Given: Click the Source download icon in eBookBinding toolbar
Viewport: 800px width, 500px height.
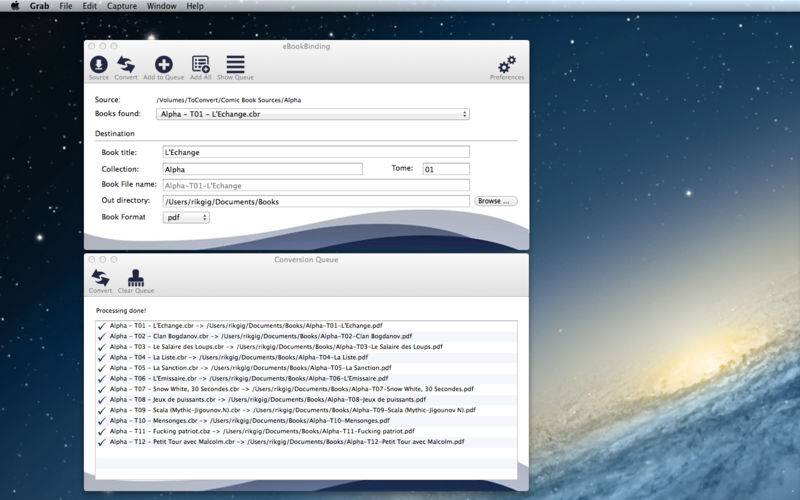Looking at the screenshot, I should point(98,65).
